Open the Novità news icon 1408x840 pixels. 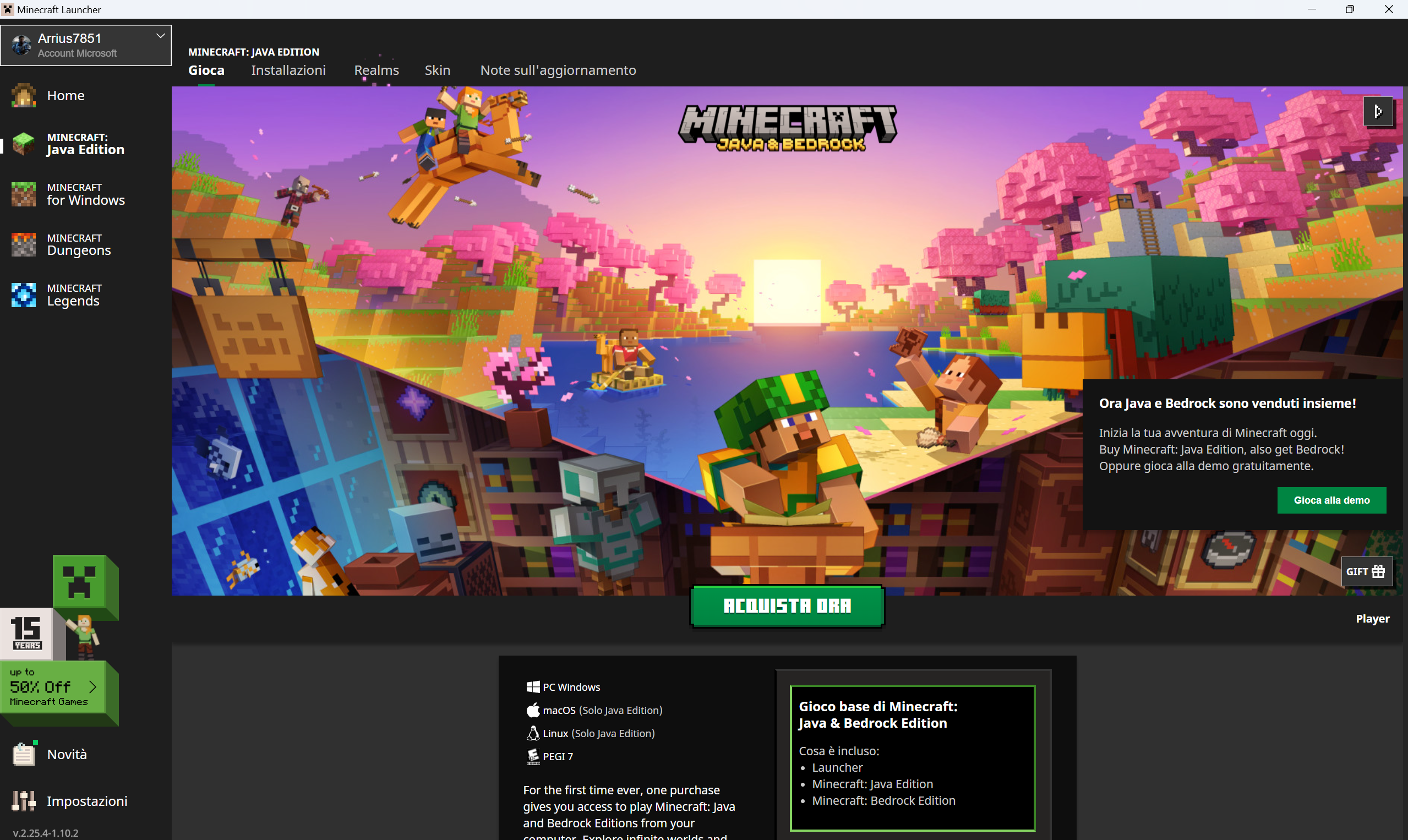point(23,754)
